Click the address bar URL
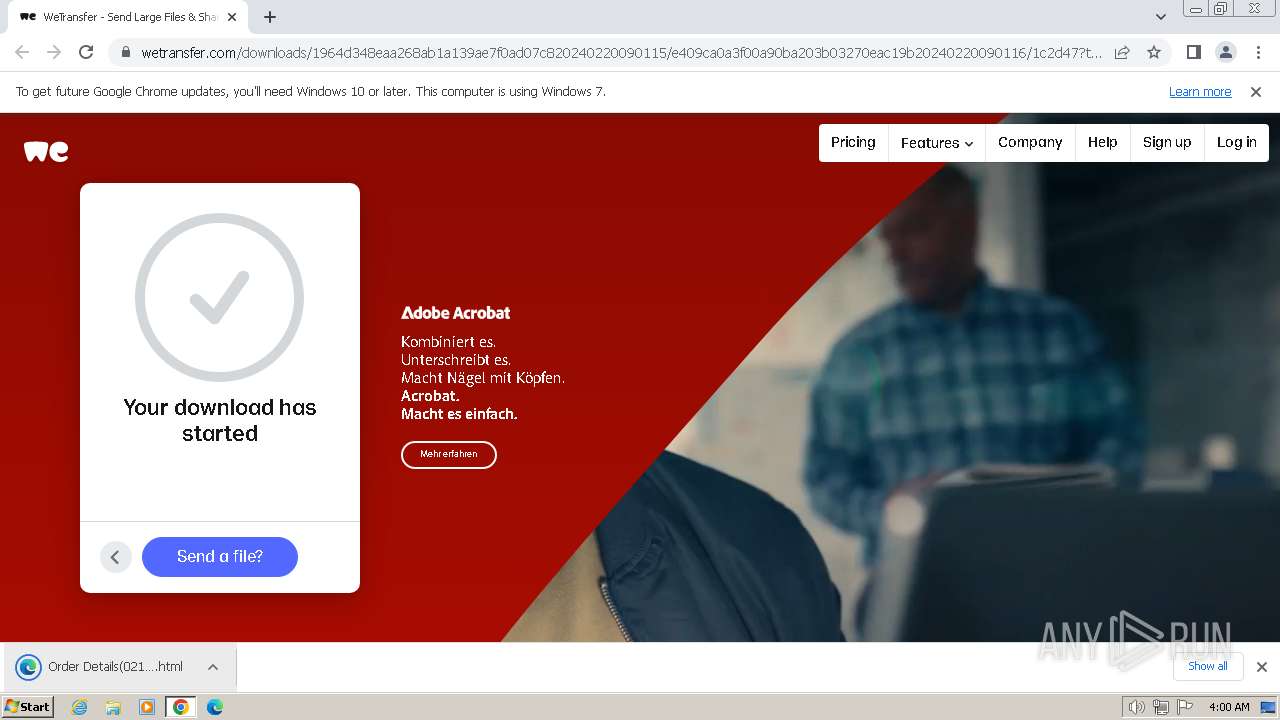The image size is (1280, 720). 621,52
